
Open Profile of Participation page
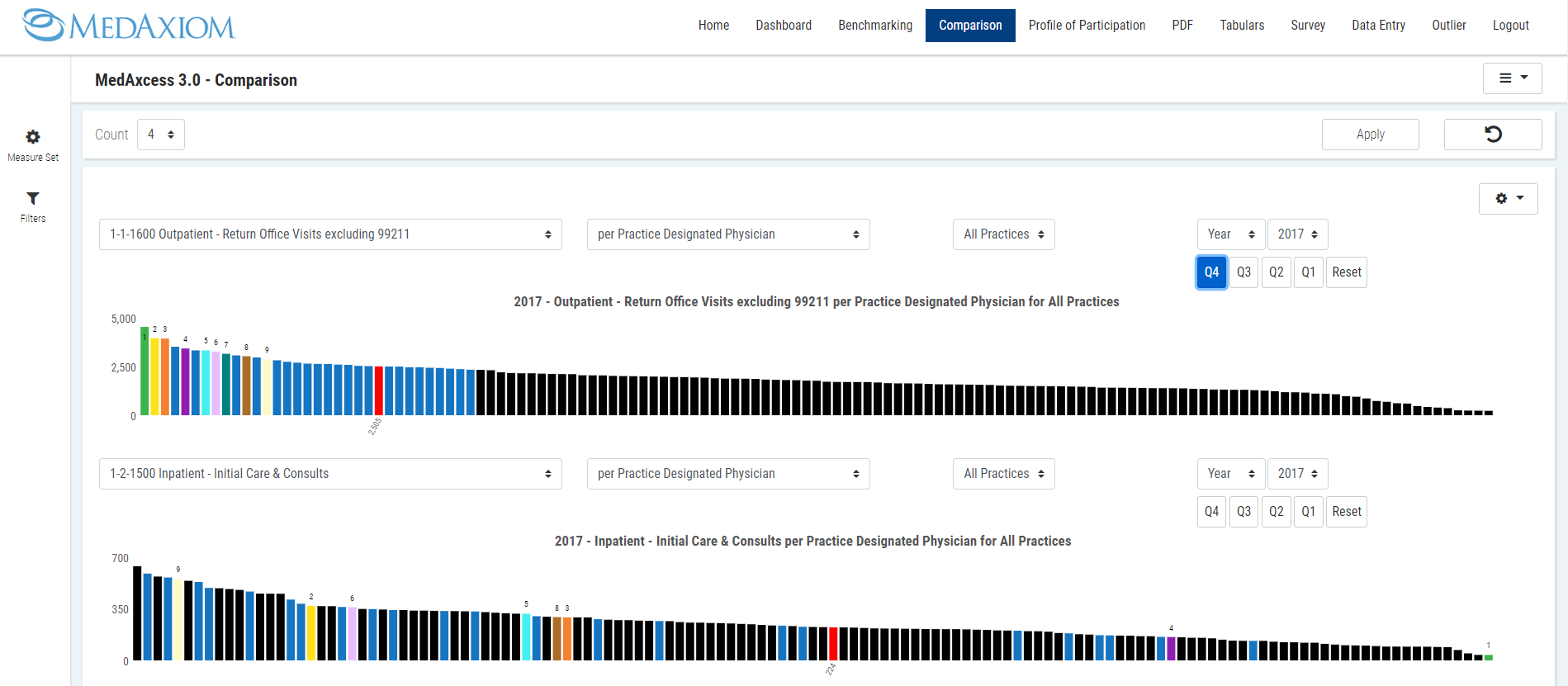pos(1087,26)
